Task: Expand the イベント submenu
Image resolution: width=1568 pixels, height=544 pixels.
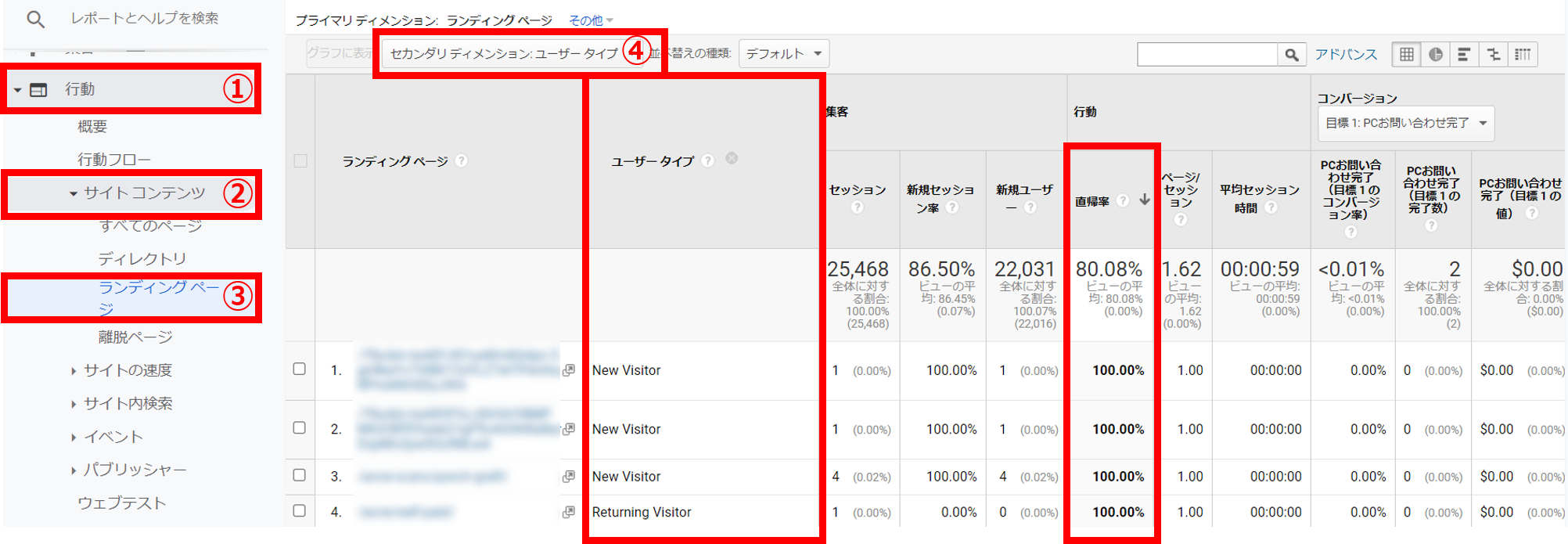Action: (x=74, y=438)
